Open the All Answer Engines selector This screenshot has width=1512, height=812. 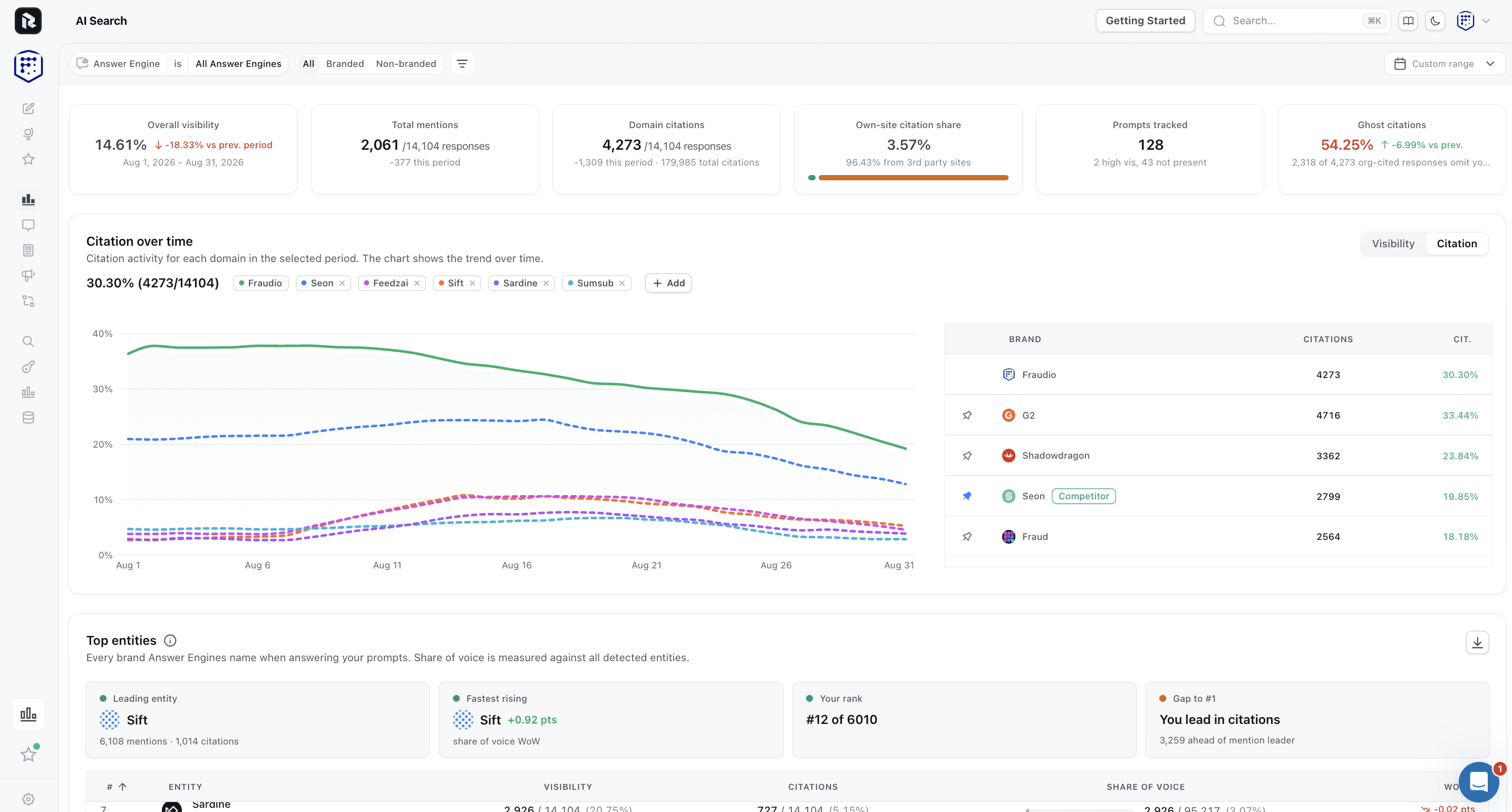(238, 64)
